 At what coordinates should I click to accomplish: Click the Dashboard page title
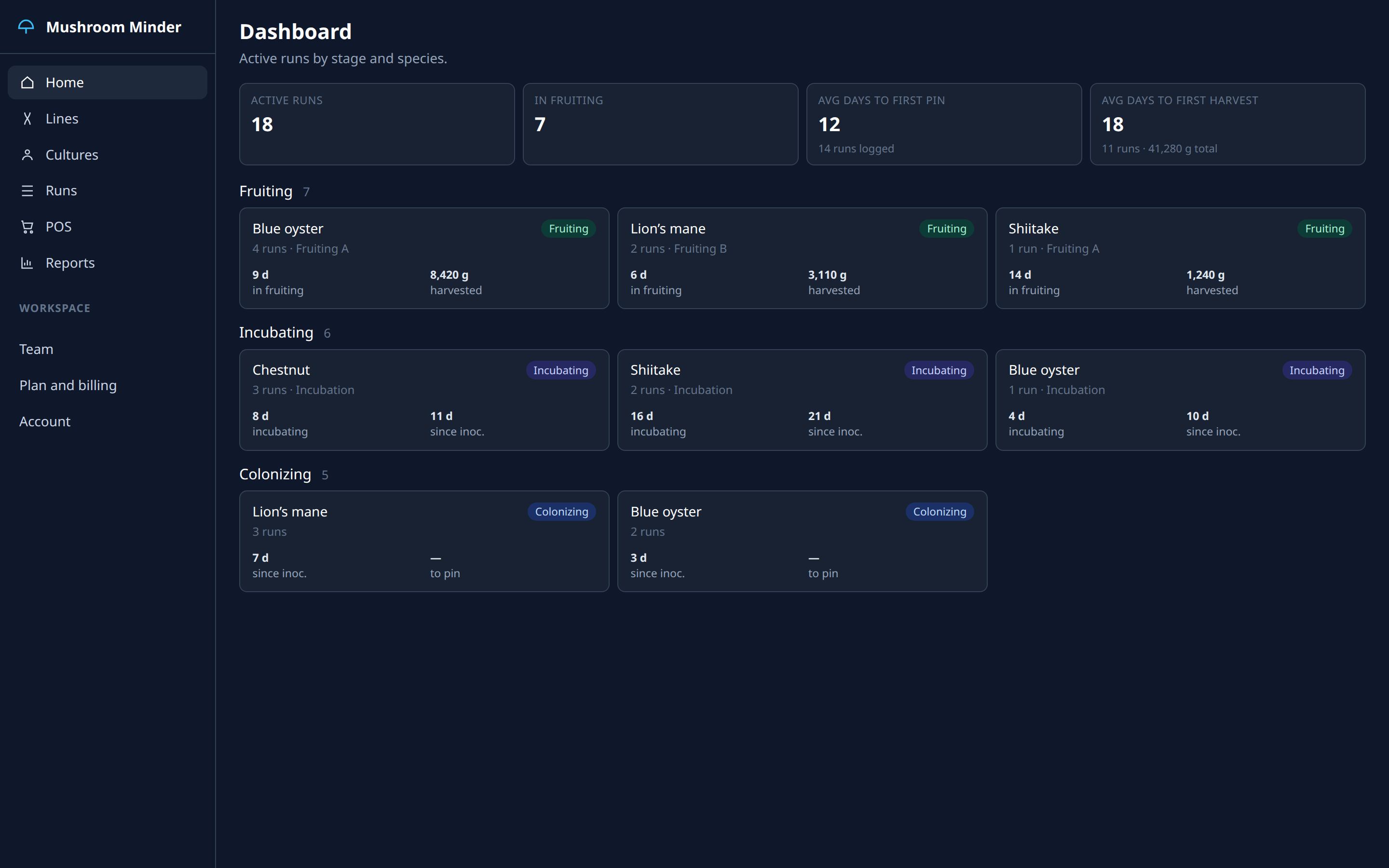click(295, 31)
